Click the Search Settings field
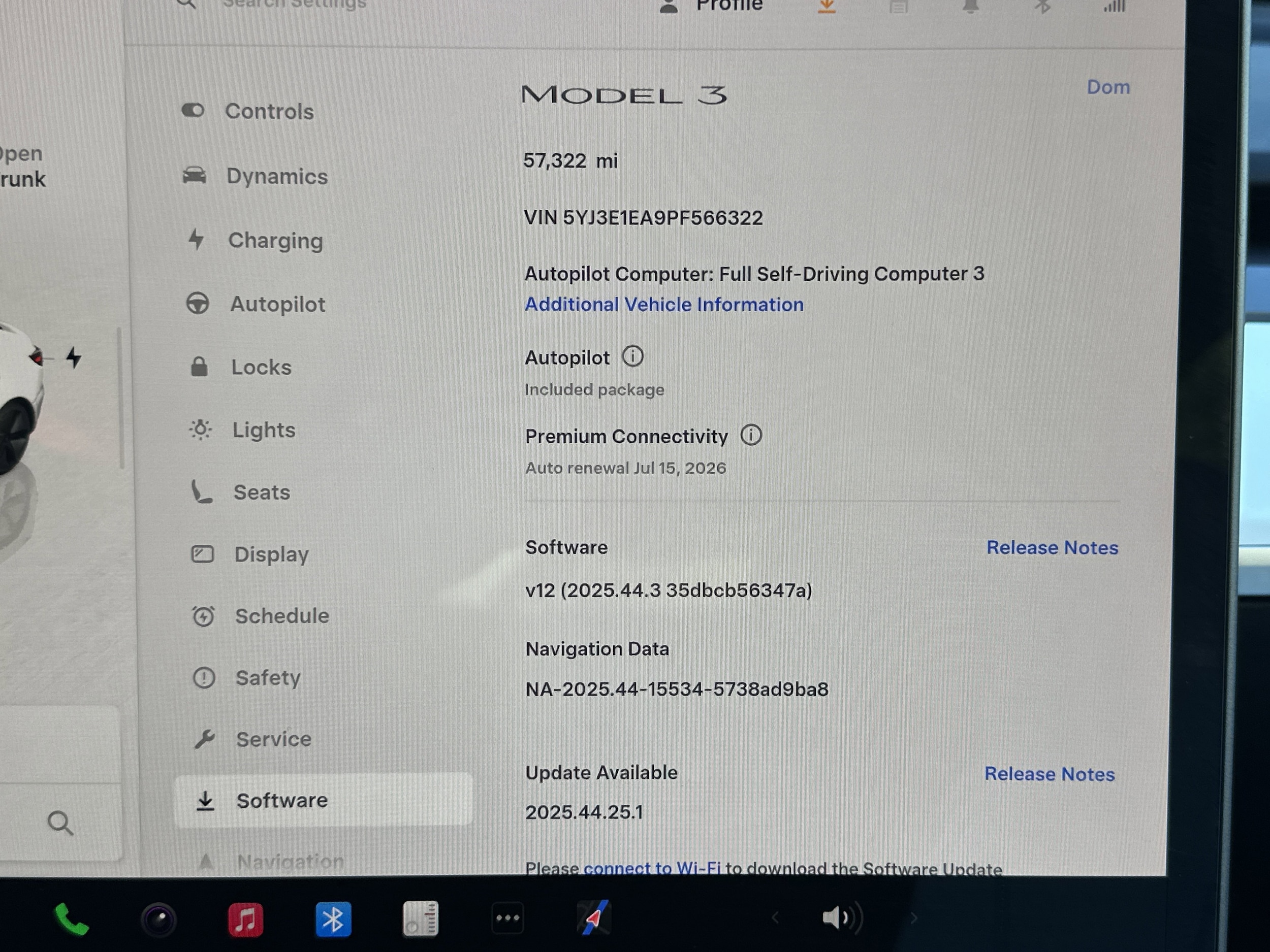The height and width of the screenshot is (952, 1270). point(294,5)
